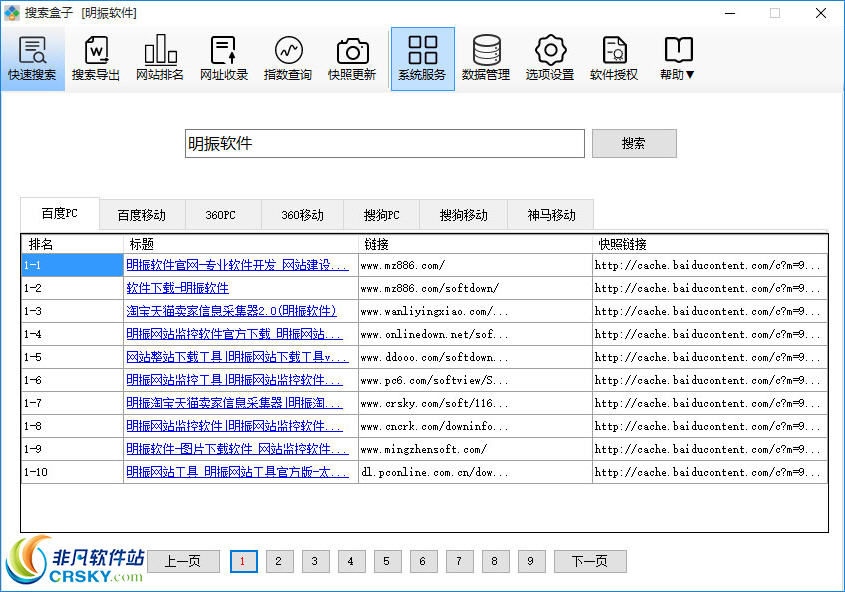The width and height of the screenshot is (845, 592).
Task: Jump to page 8
Action: click(x=496, y=561)
